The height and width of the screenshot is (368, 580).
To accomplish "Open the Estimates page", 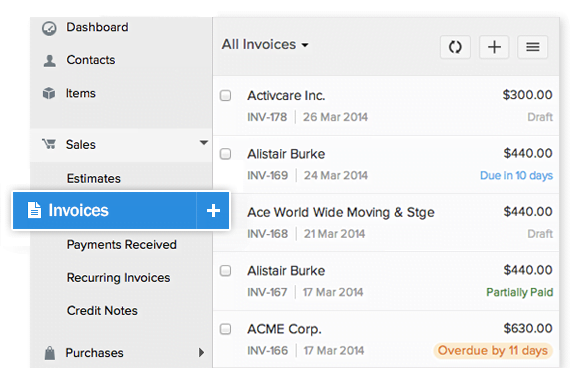I will (94, 179).
